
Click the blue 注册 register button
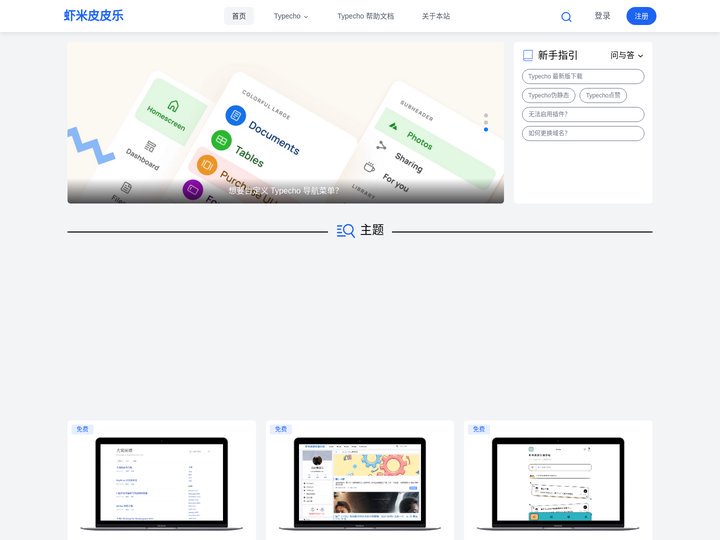point(641,16)
